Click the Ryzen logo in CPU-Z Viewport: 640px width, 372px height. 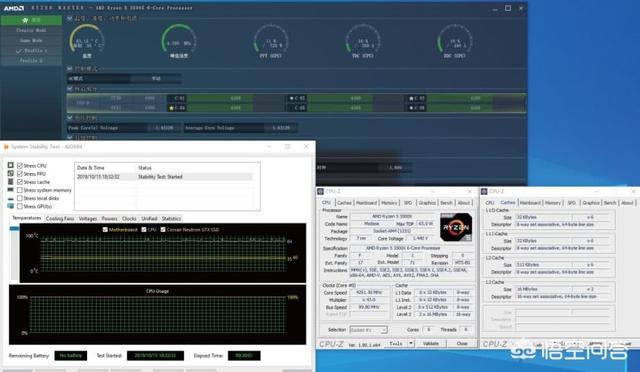pyautogui.click(x=456, y=227)
